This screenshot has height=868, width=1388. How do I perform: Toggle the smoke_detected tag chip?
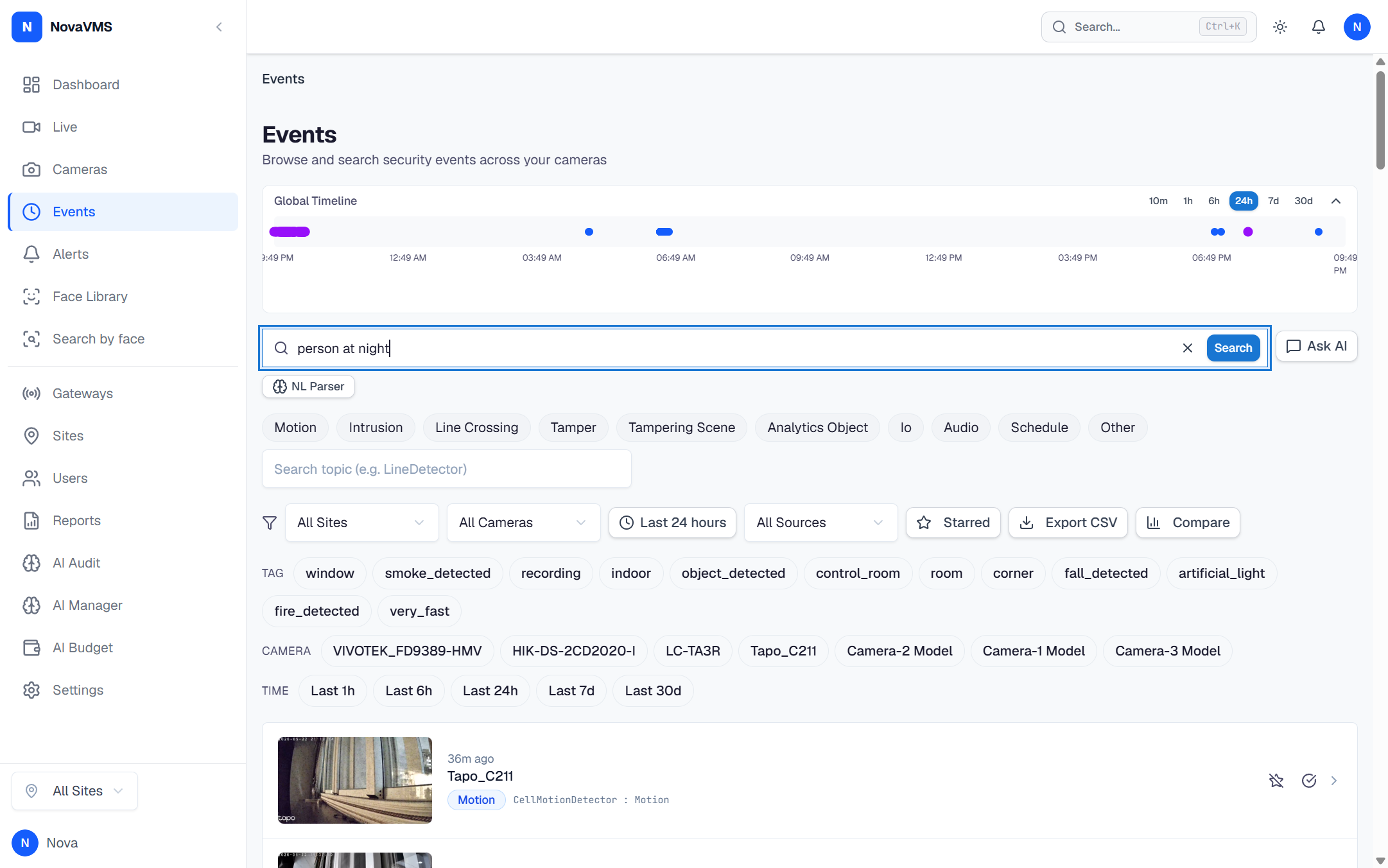[x=438, y=573]
